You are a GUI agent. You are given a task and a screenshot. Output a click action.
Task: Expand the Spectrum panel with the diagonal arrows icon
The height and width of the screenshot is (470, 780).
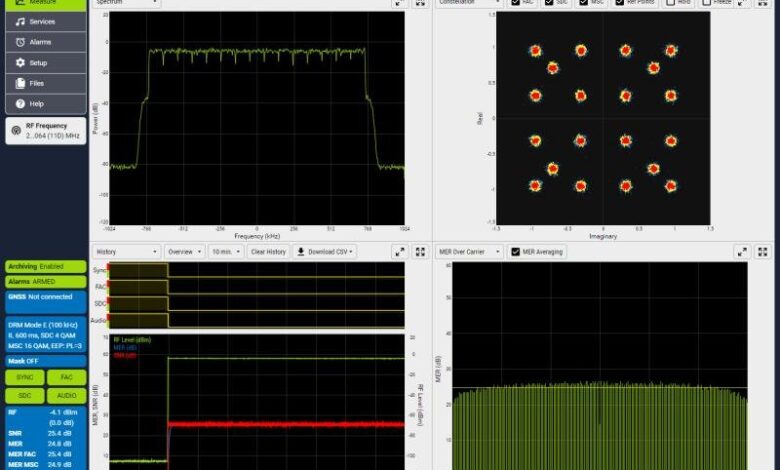coord(399,3)
